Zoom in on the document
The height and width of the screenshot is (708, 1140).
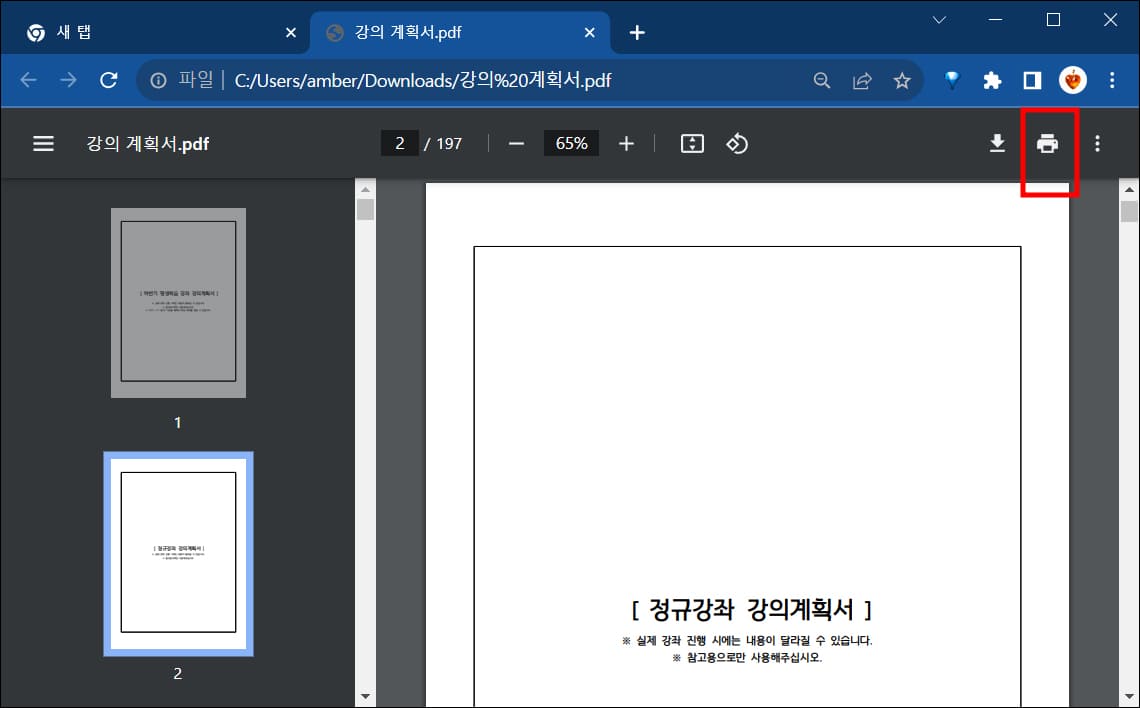click(x=626, y=143)
